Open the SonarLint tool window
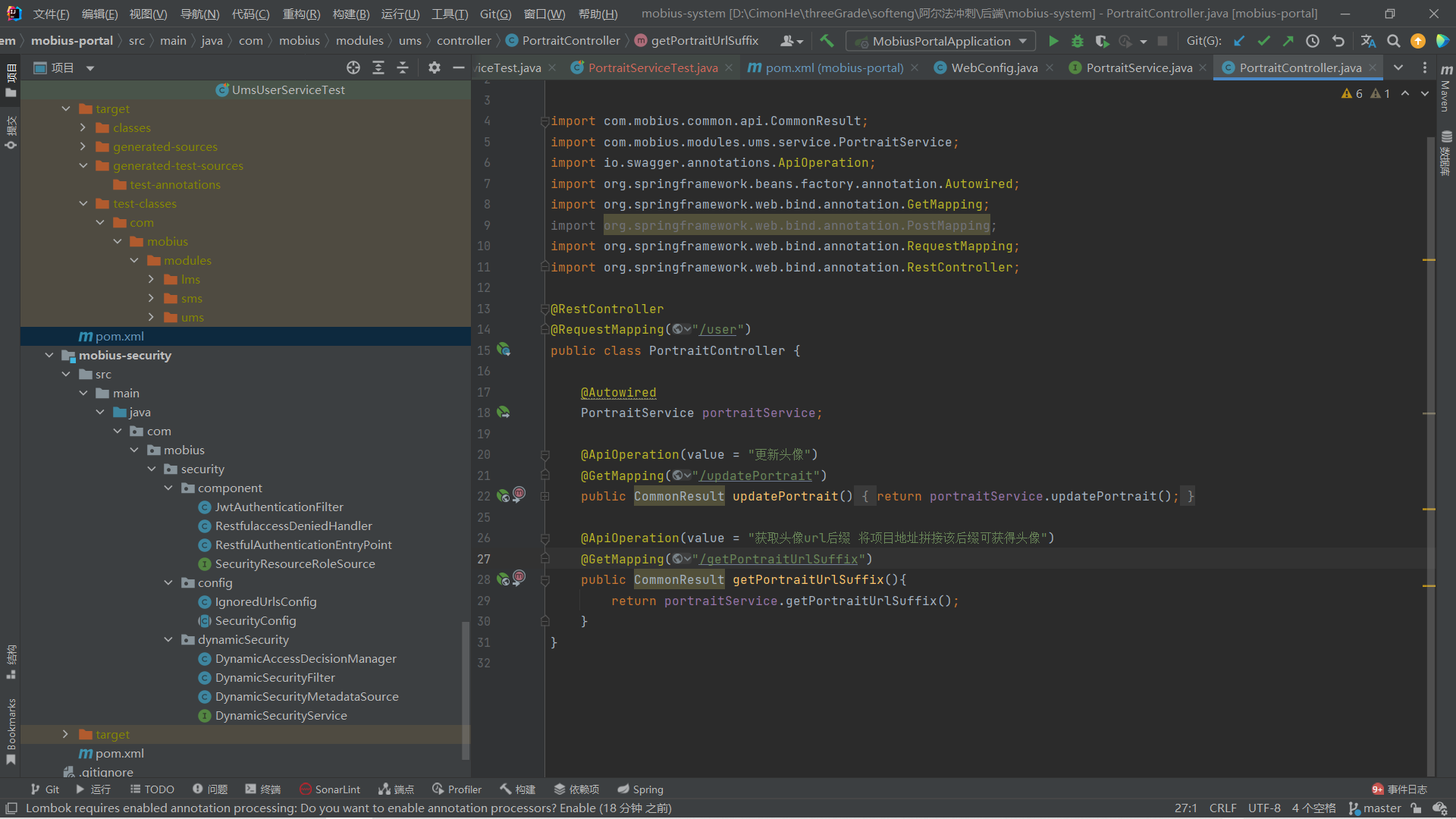Viewport: 1456px width, 819px height. (330, 789)
